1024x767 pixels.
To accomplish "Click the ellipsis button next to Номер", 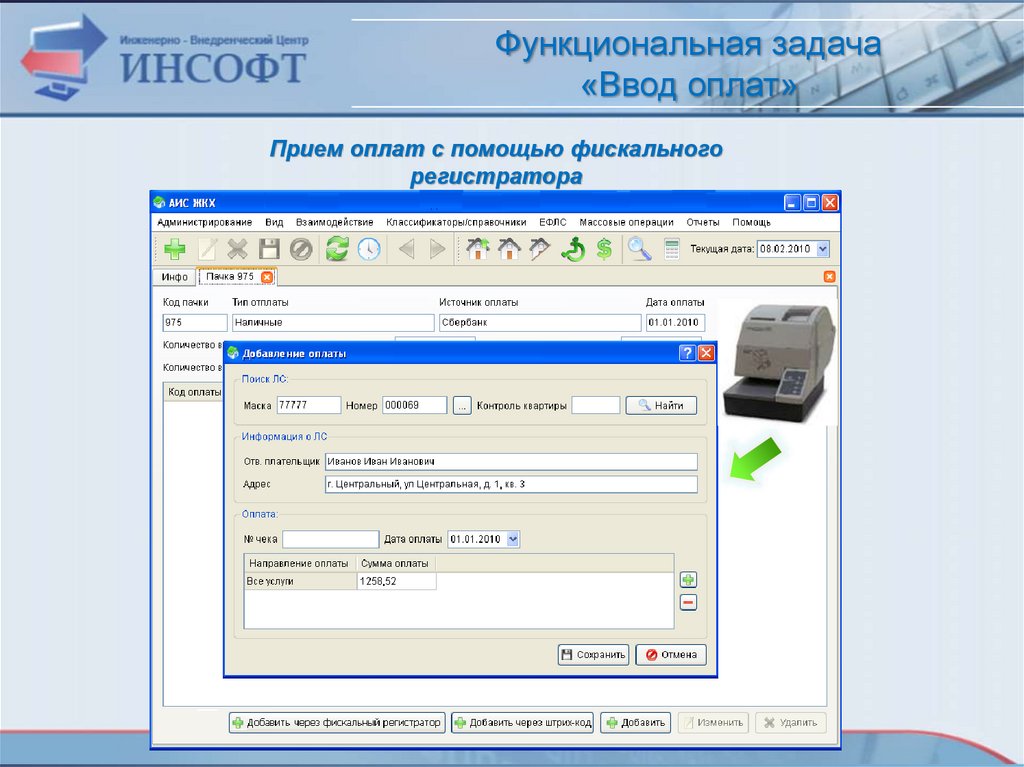I will click(462, 406).
